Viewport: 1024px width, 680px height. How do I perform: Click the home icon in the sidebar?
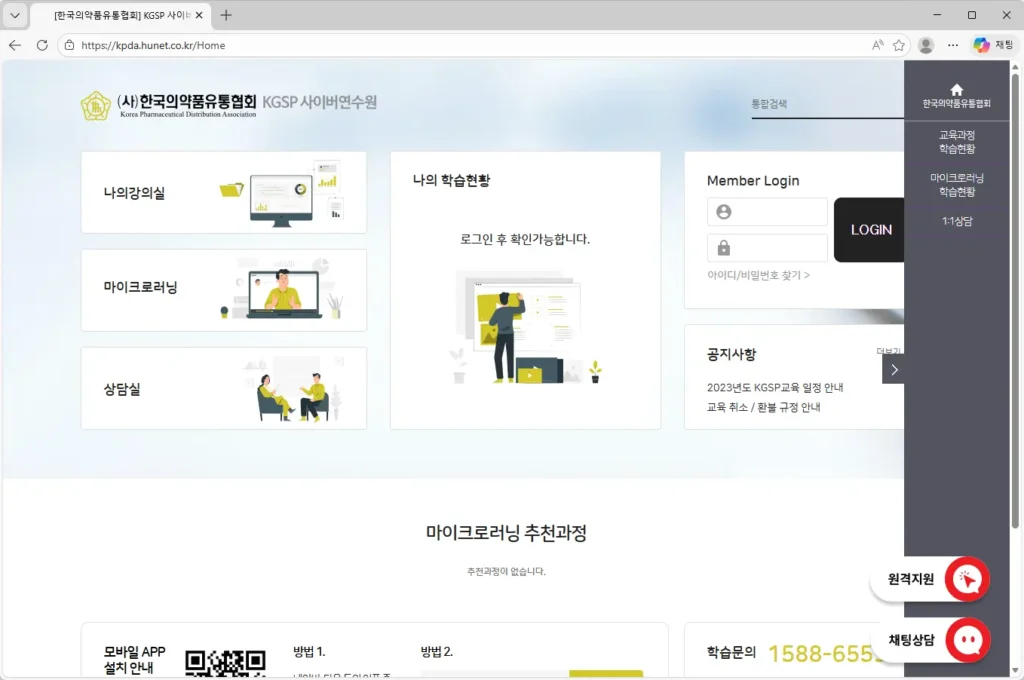point(957,89)
